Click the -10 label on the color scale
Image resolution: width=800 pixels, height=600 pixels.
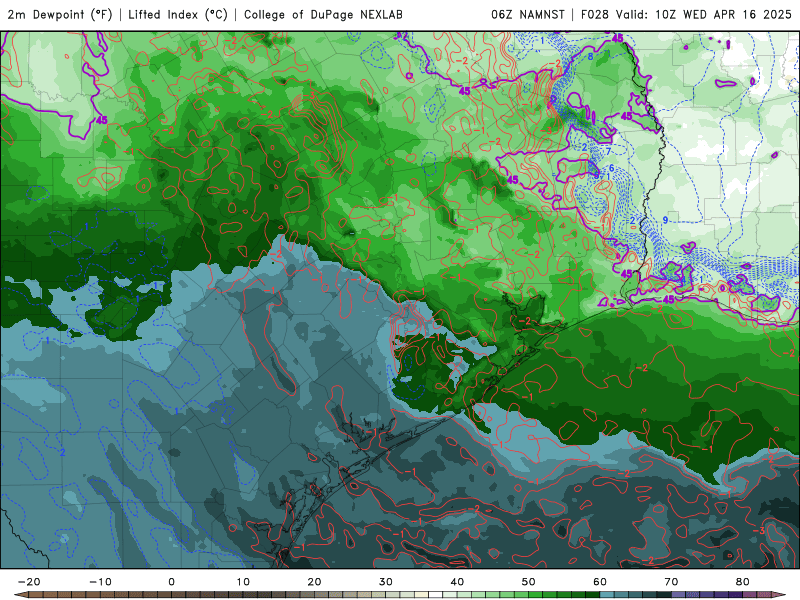pos(101,582)
